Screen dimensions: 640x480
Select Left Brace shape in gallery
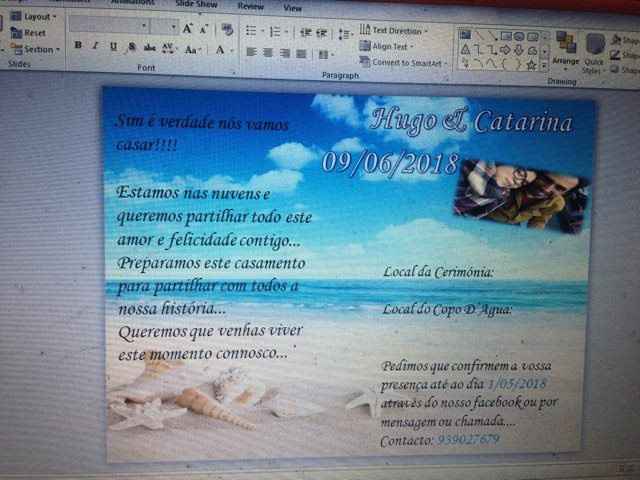coord(505,64)
